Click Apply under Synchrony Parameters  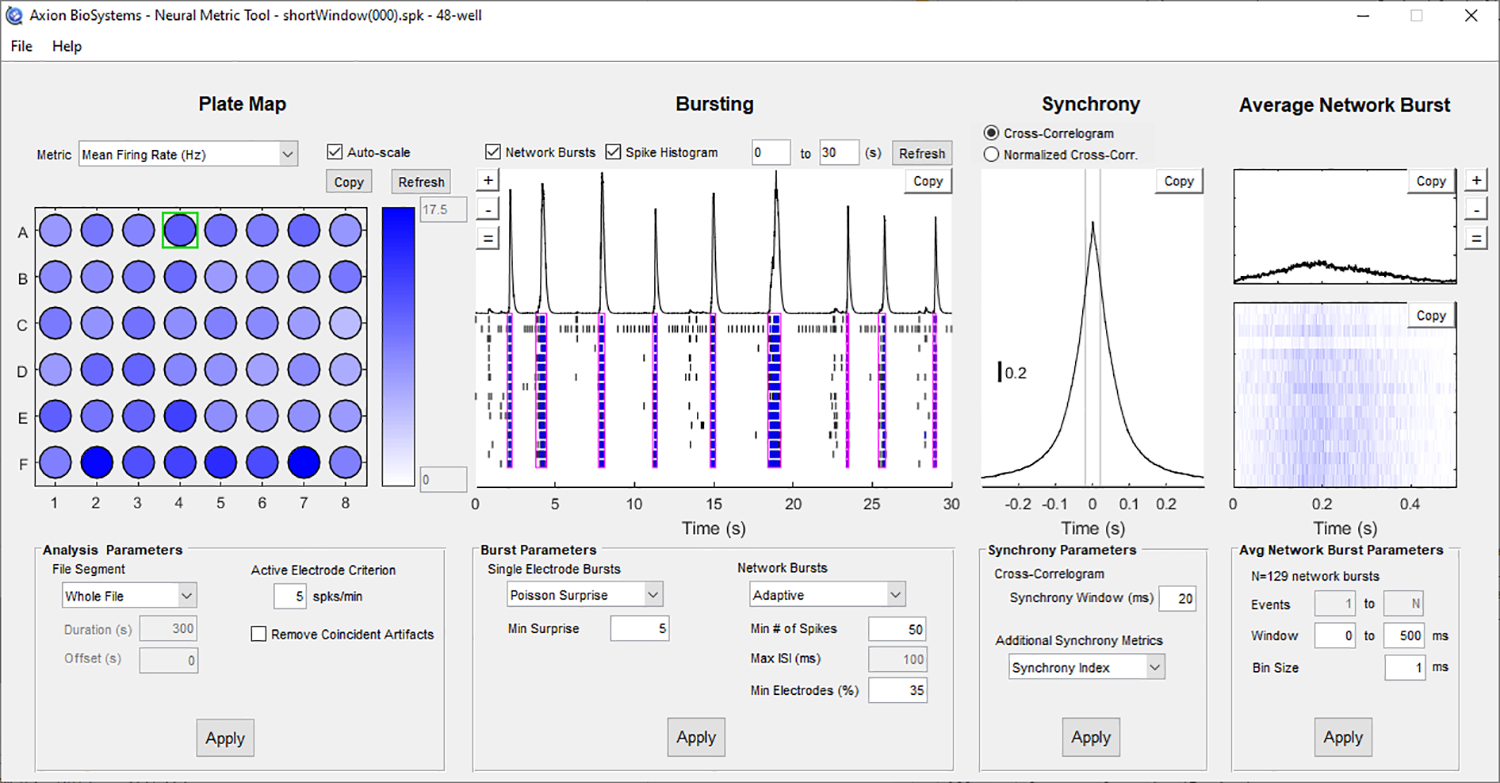(1090, 737)
